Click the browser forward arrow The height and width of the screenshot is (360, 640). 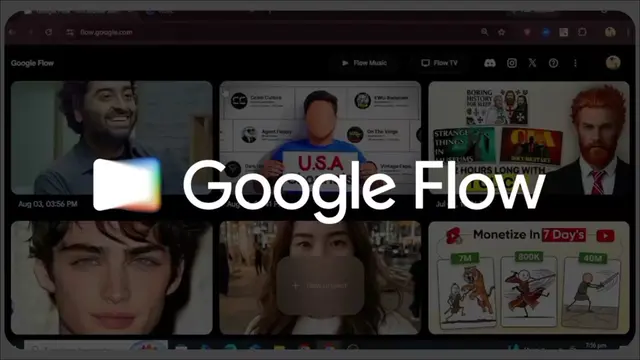point(30,32)
